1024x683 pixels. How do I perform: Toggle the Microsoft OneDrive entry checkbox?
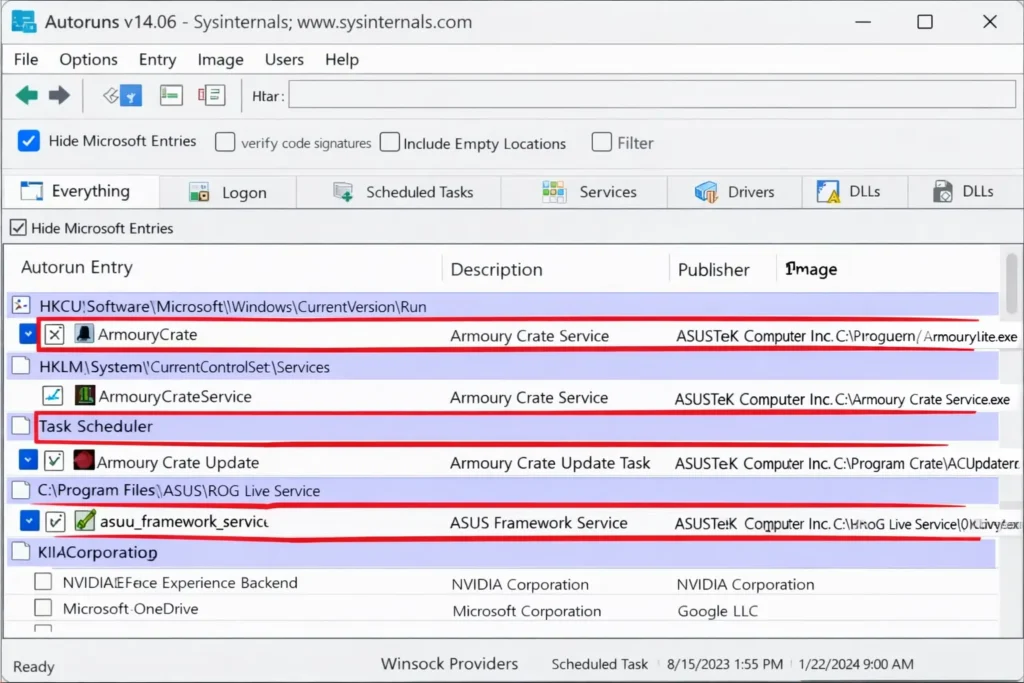click(43, 608)
